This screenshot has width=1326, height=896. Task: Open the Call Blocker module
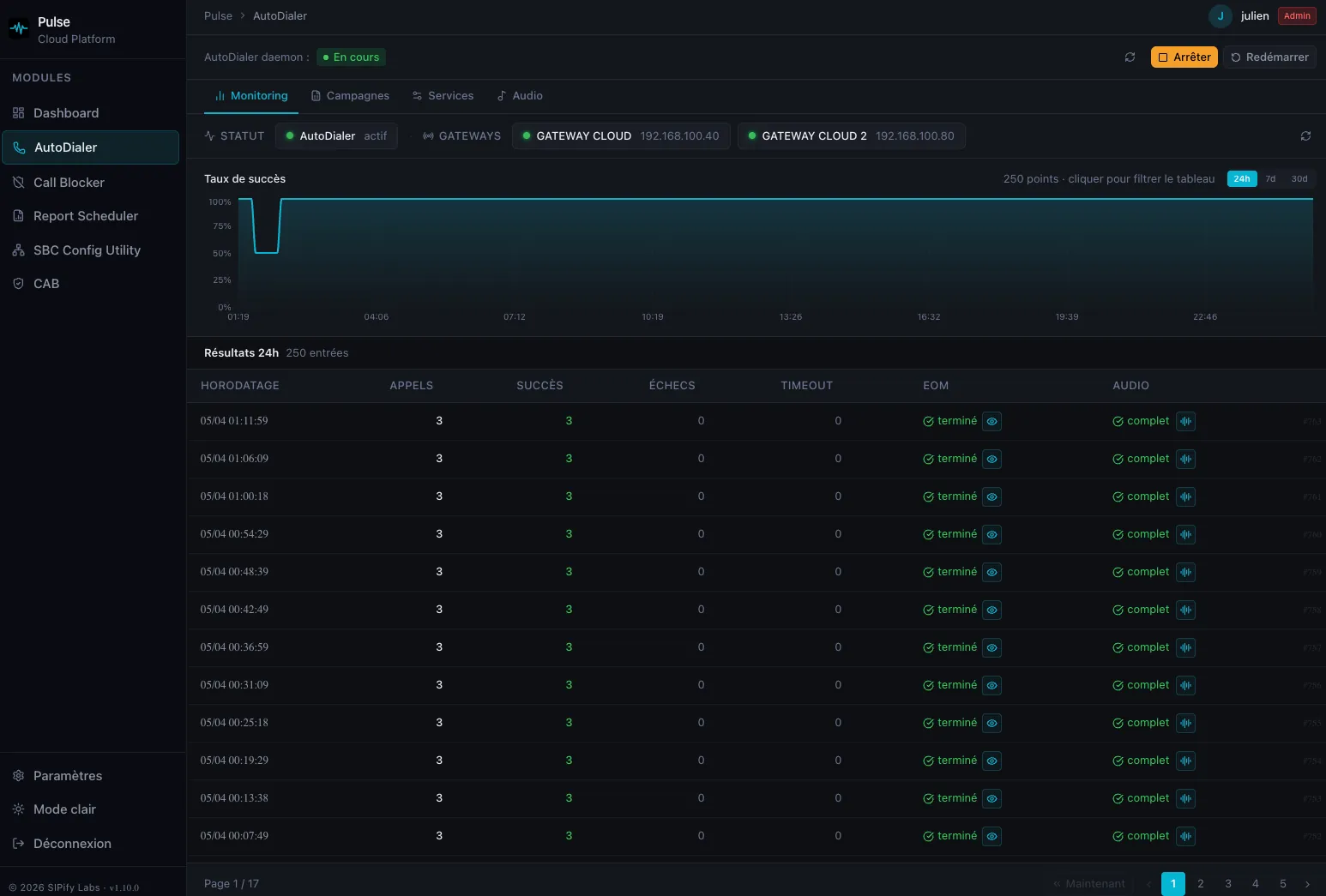pyautogui.click(x=90, y=183)
